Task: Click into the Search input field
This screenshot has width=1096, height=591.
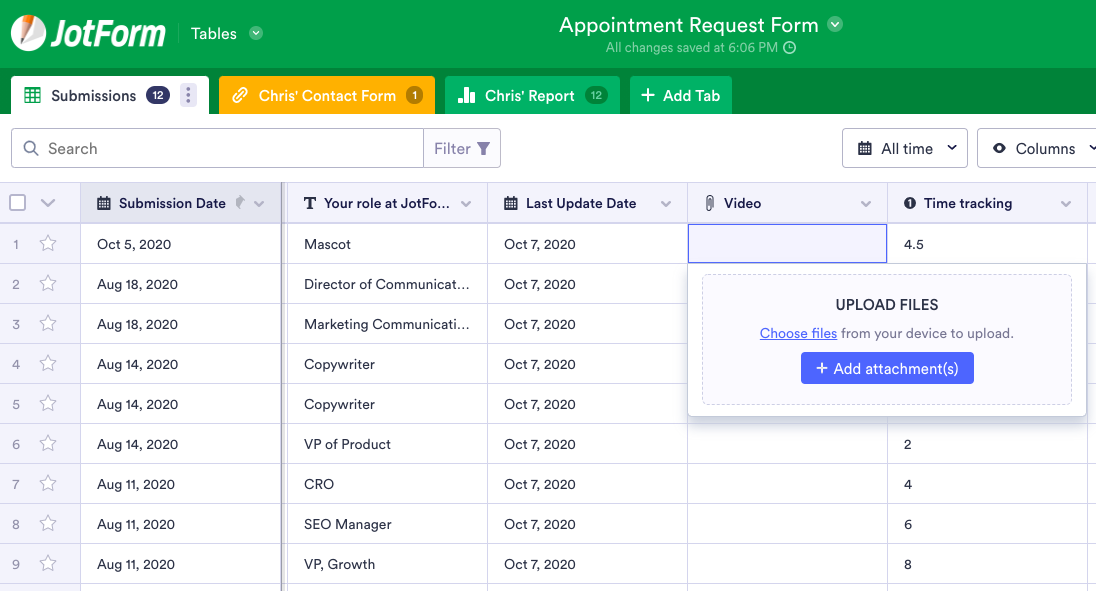Action: coord(230,148)
